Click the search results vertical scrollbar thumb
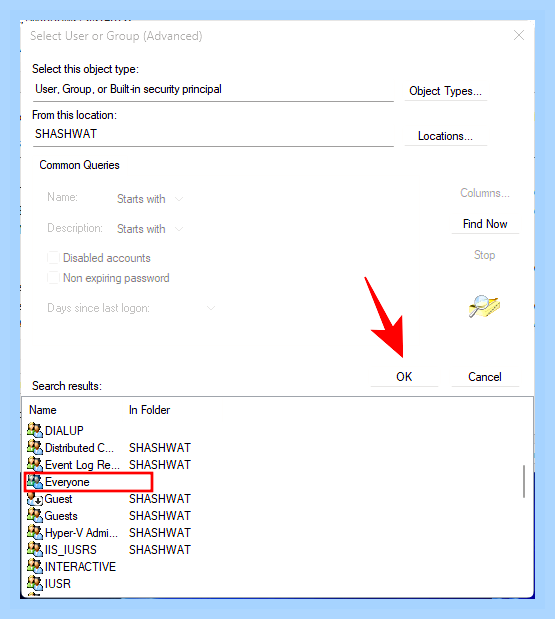The image size is (555, 619). [x=524, y=481]
